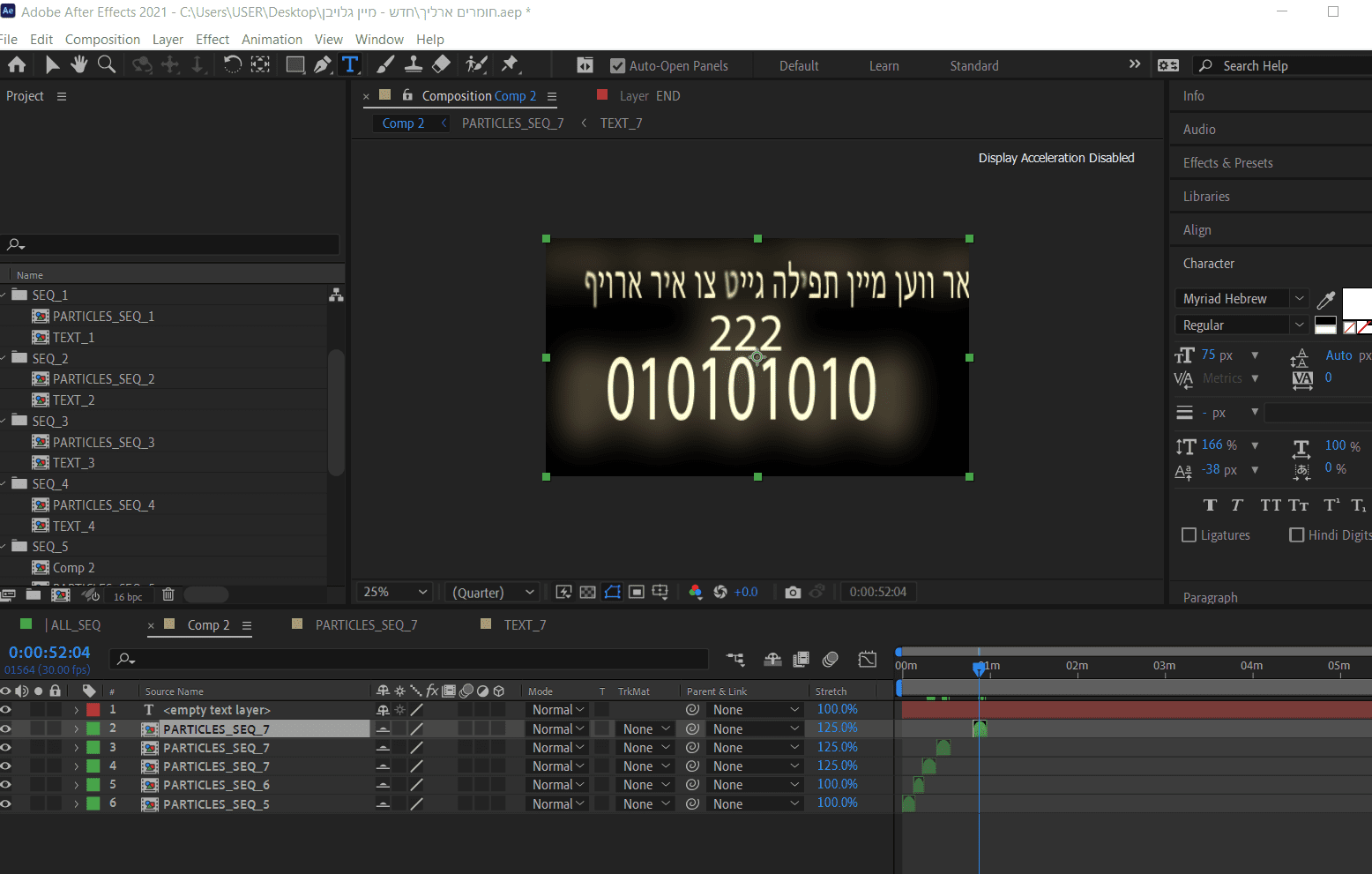This screenshot has width=1372, height=874.
Task: Open the Project flowchart view icon
Action: 336,295
